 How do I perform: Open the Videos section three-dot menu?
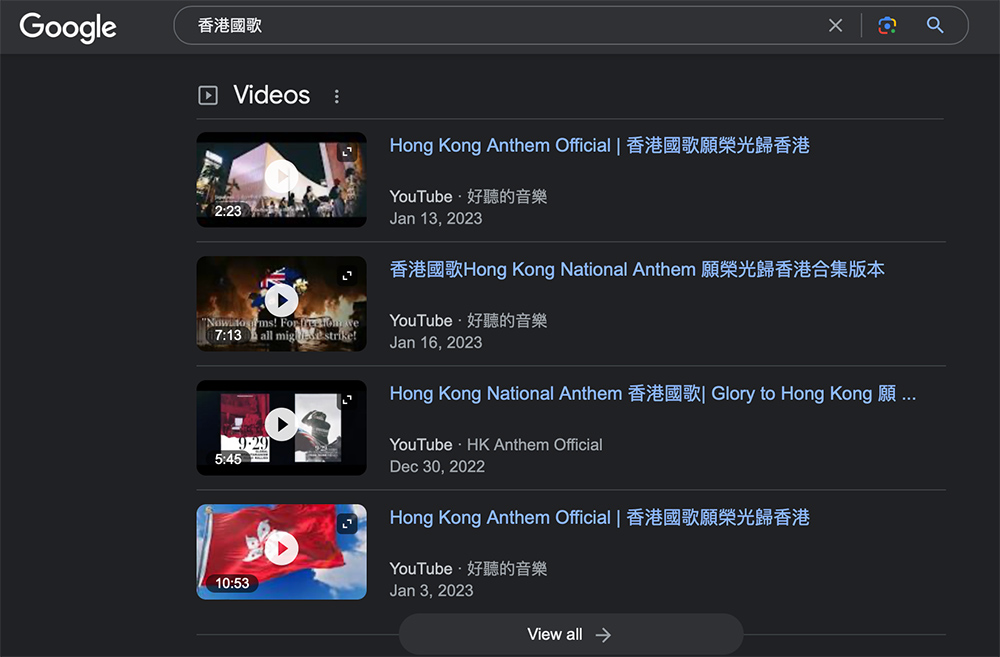(x=337, y=96)
